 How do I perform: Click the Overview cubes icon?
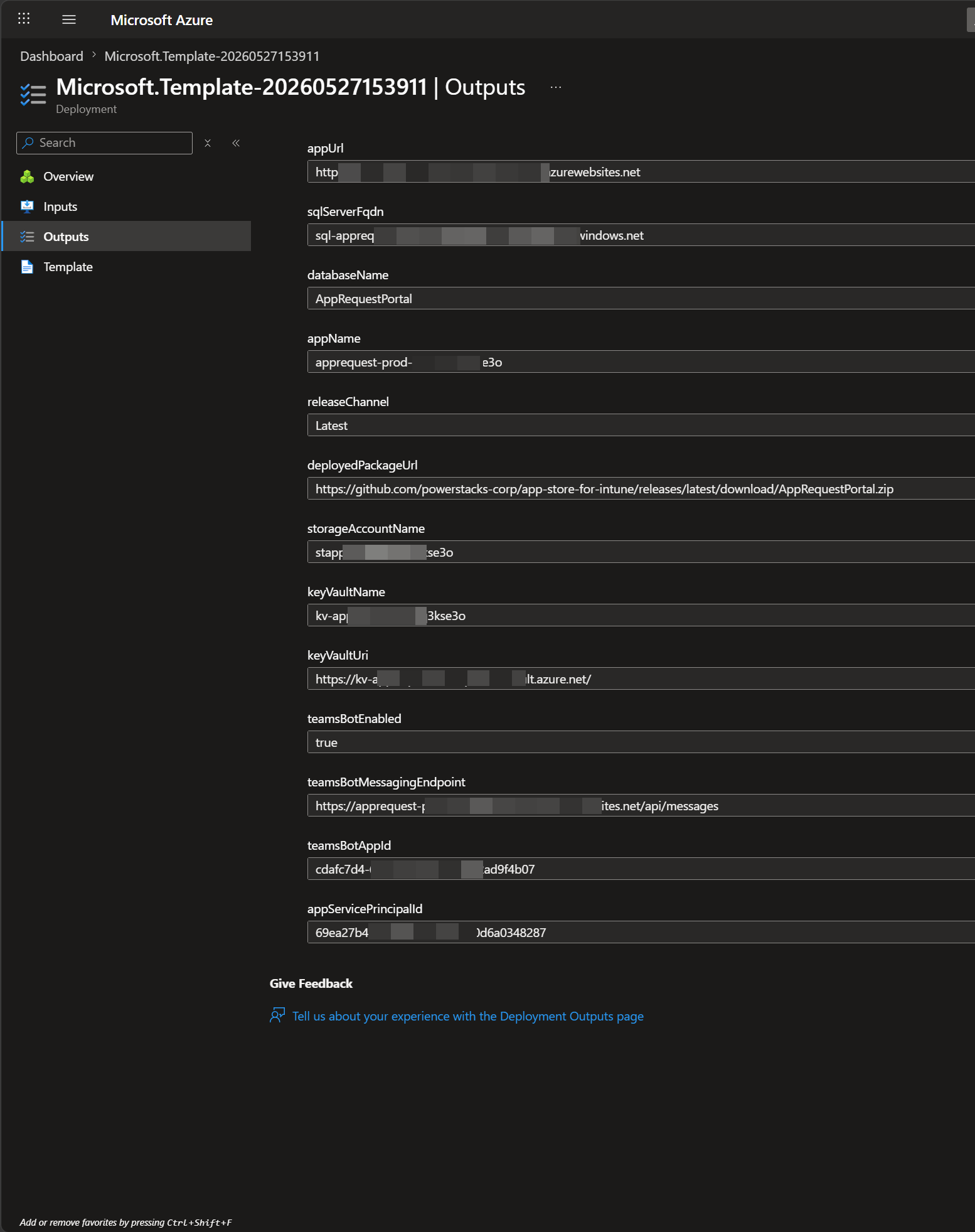click(x=27, y=177)
